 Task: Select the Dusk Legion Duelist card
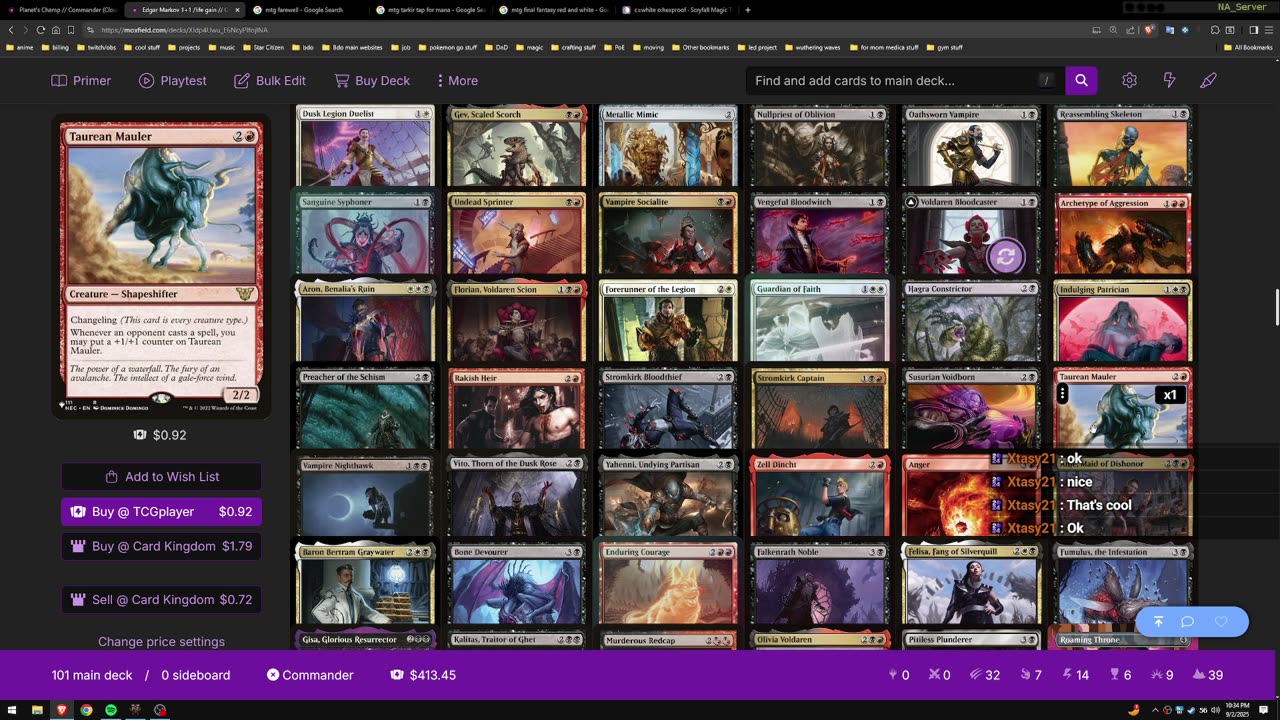click(365, 146)
